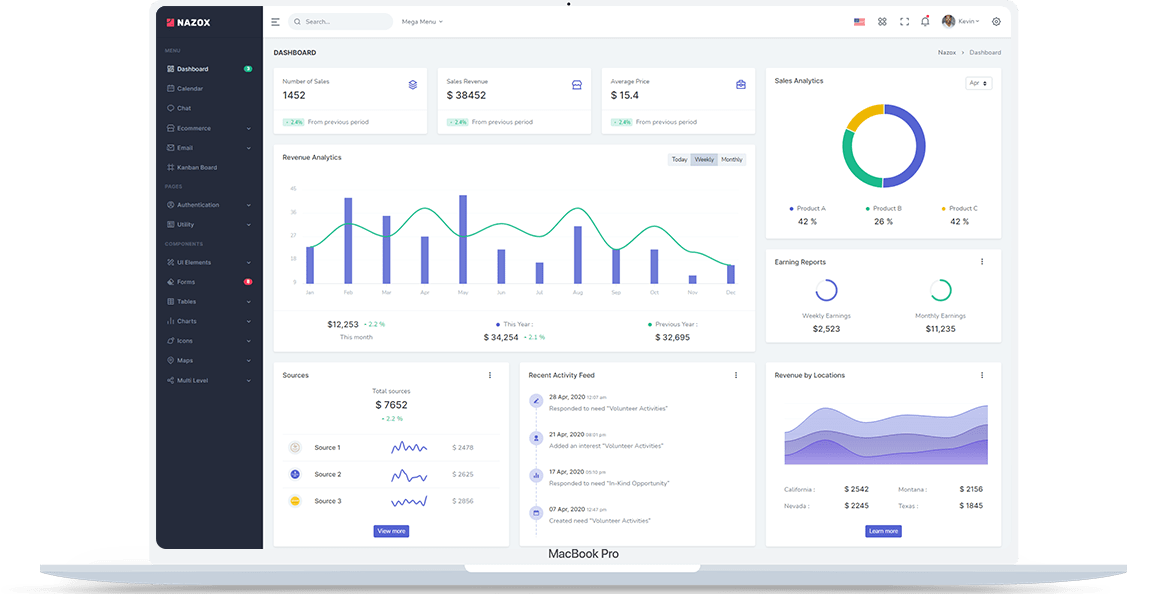The width and height of the screenshot is (1175, 594).
Task: Expand the Multi Level sidebar menu
Action: pyautogui.click(x=209, y=381)
